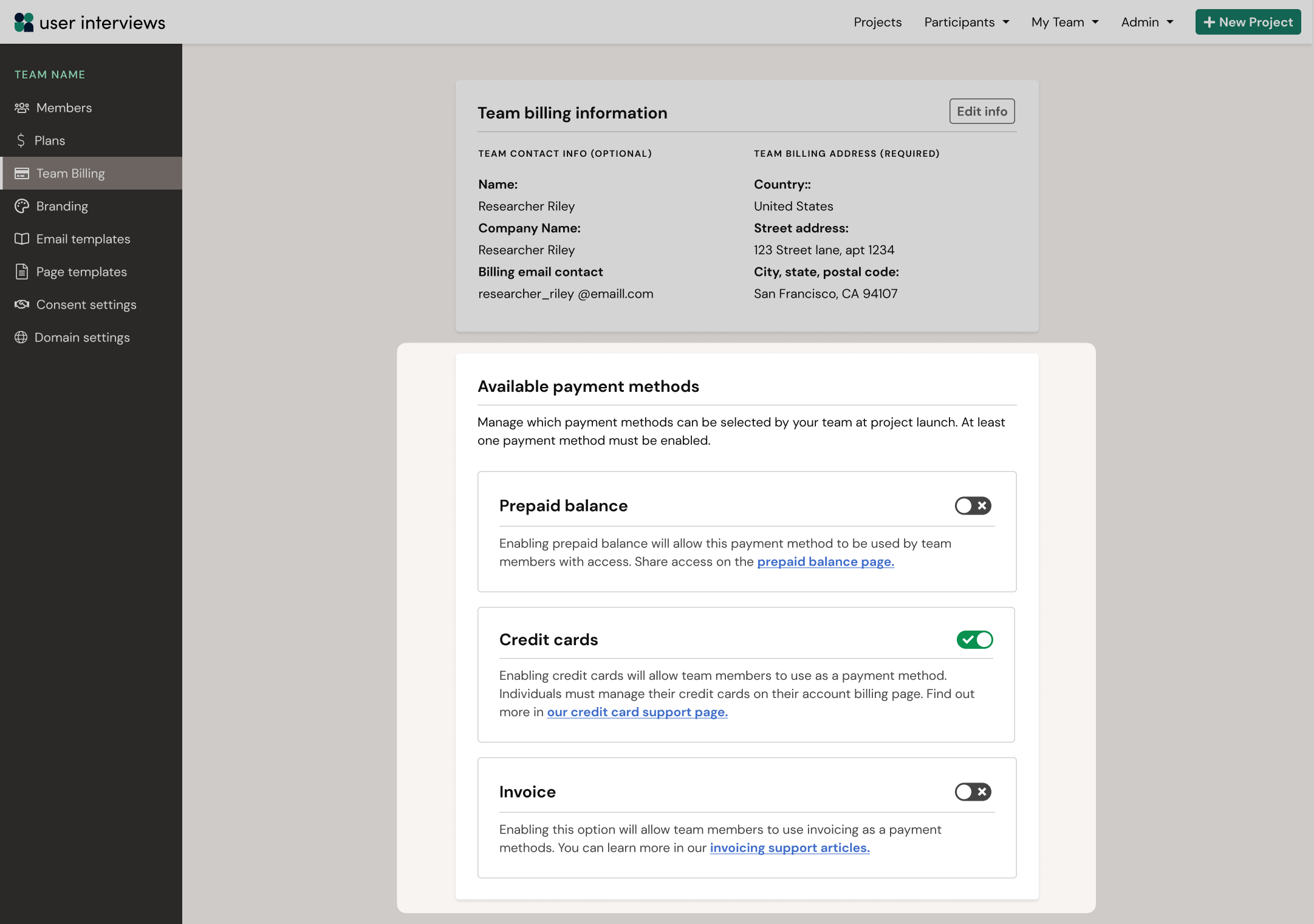
Task: Open Email templates in the sidebar
Action: click(83, 239)
